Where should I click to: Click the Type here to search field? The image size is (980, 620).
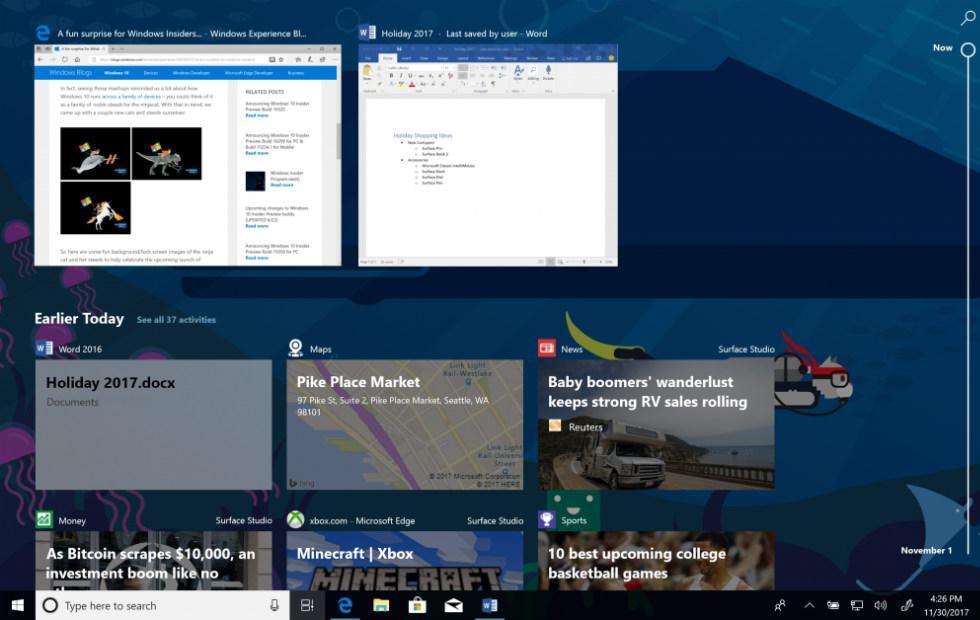150,605
